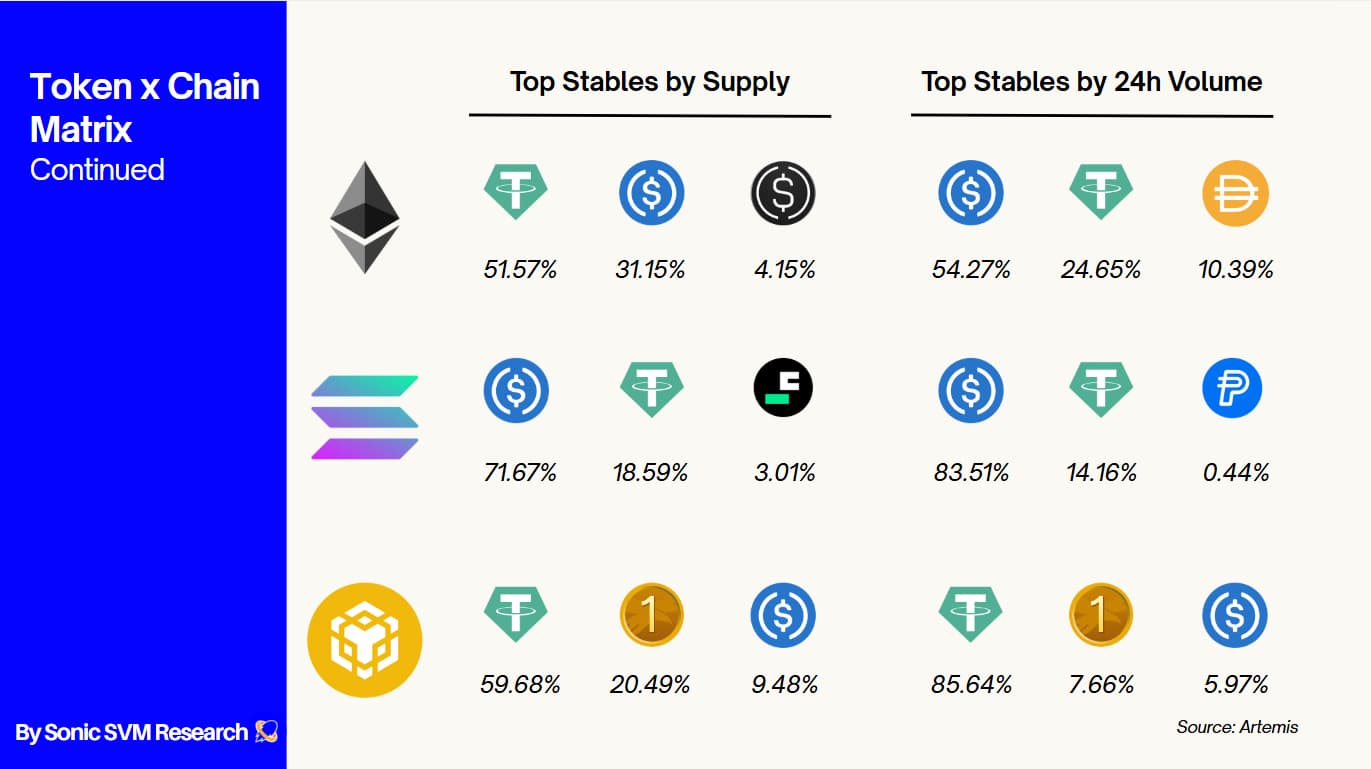Image resolution: width=1371 pixels, height=769 pixels.
Task: Click the Top Stables by 24h Volume heading
Action: (1092, 82)
